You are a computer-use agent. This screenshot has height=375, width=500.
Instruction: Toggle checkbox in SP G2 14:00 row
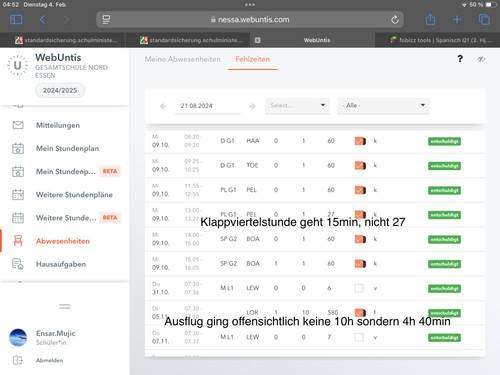pyautogui.click(x=360, y=239)
